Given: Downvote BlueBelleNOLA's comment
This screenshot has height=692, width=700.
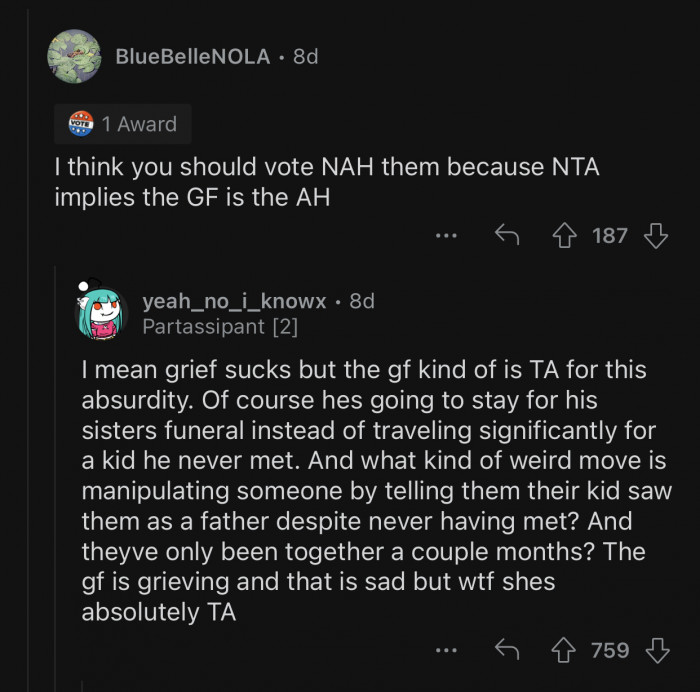Looking at the screenshot, I should point(656,236).
